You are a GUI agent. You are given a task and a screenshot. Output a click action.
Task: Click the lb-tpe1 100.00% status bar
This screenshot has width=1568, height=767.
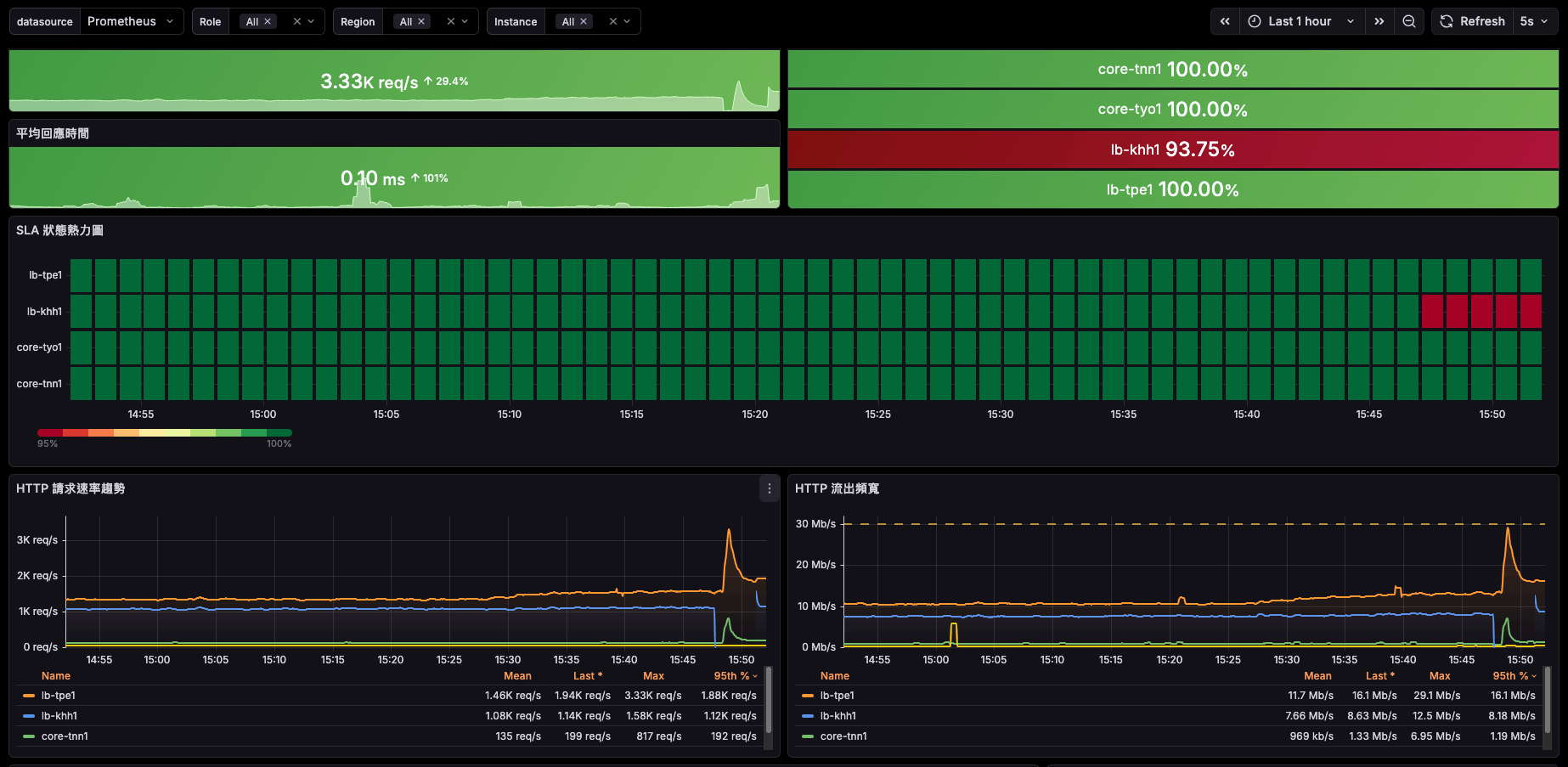tap(1173, 189)
